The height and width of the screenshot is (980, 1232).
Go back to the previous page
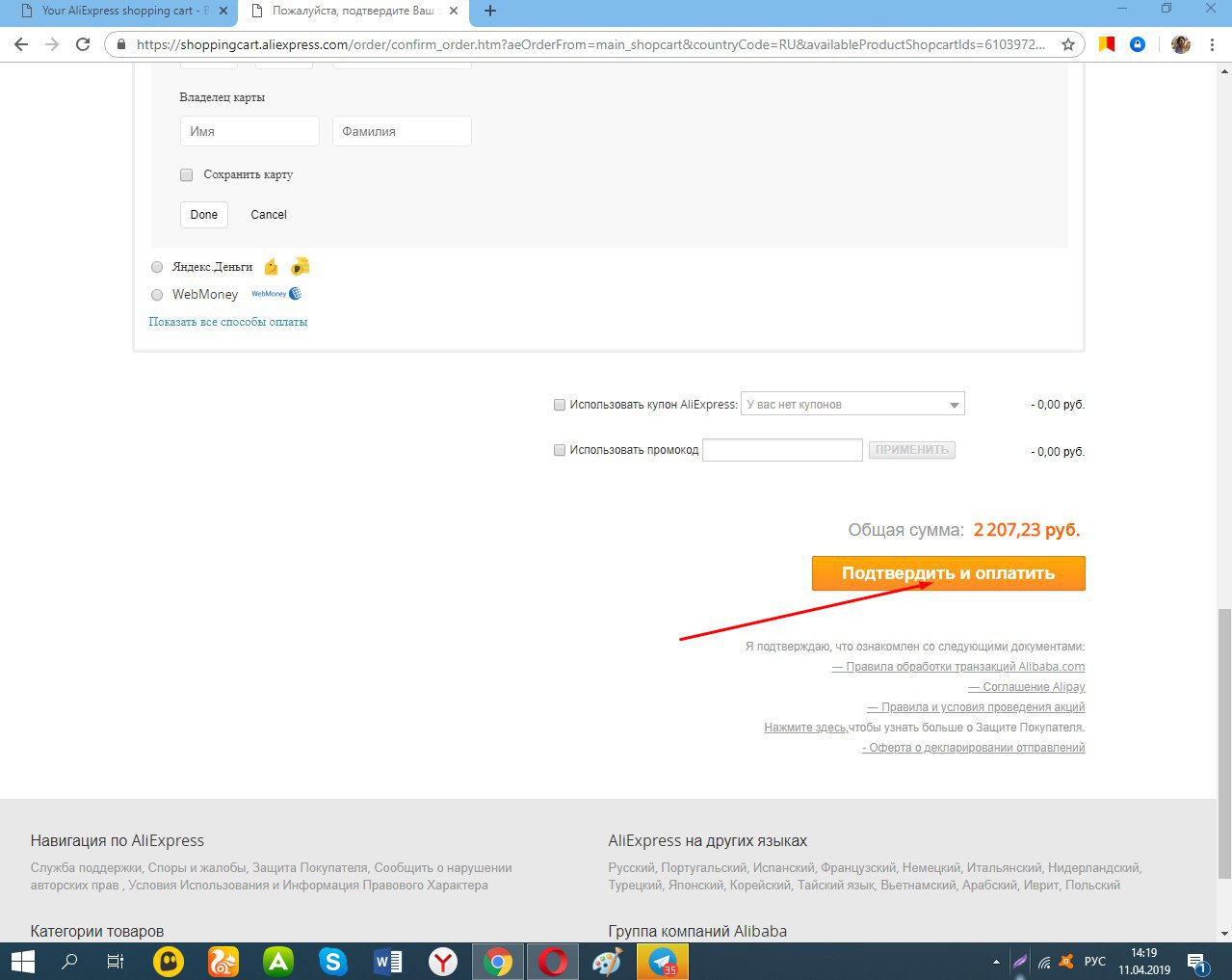coord(21,44)
